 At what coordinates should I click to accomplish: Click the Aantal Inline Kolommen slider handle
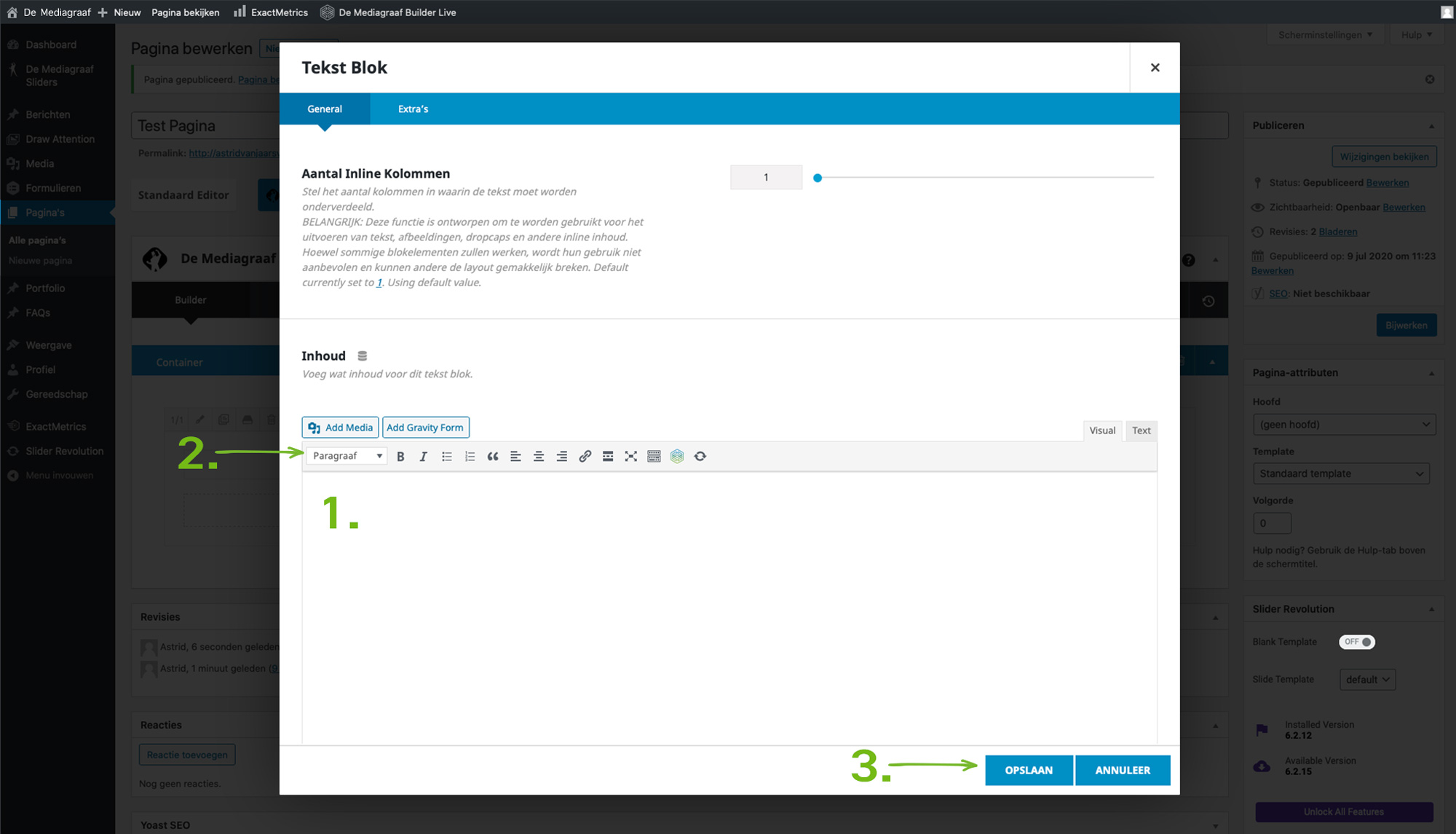[x=818, y=178]
